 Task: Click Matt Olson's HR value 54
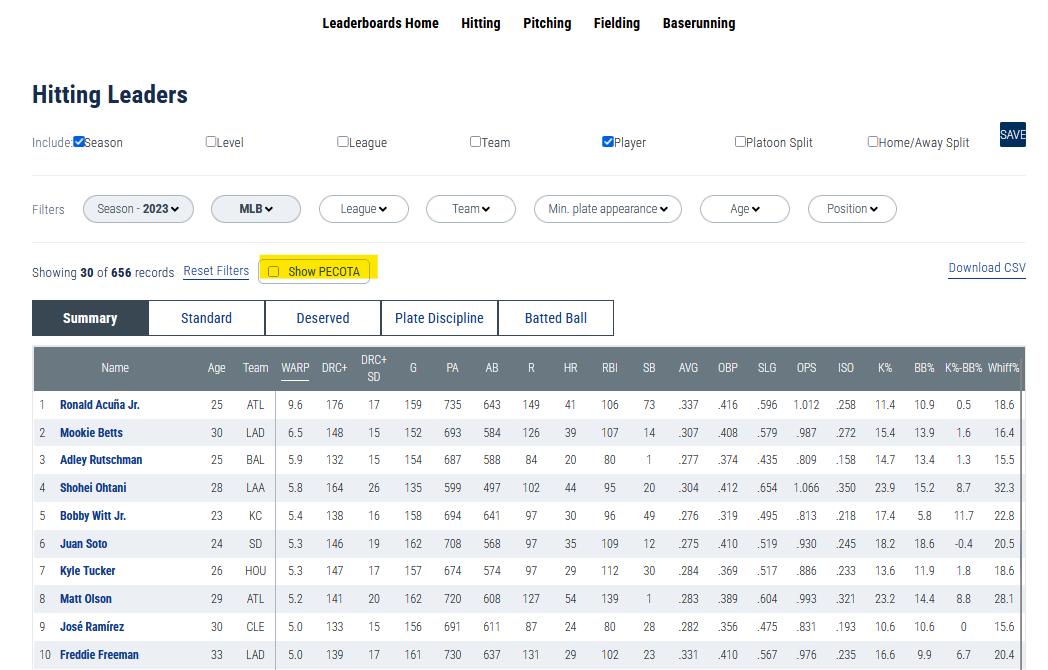[x=570, y=599]
